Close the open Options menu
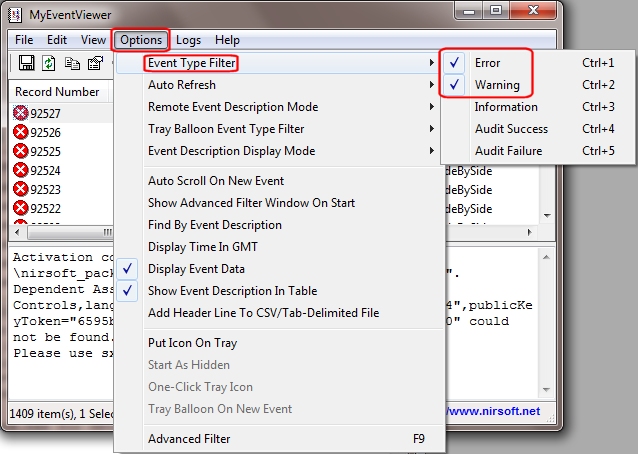Viewport: 638px width, 454px height. 141,40
